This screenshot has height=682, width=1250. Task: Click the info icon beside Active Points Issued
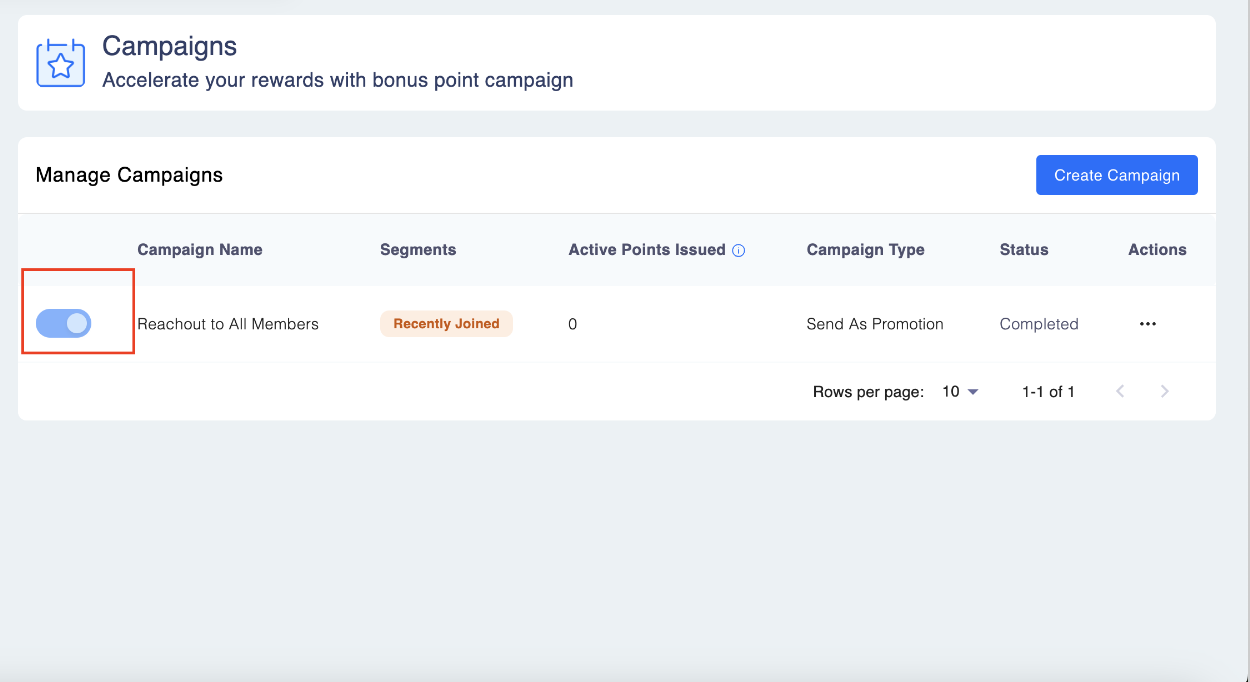[739, 251]
